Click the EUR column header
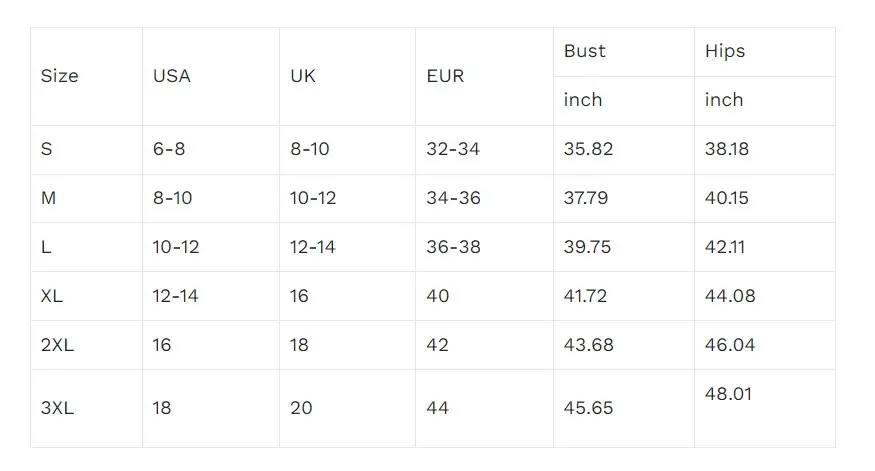The height and width of the screenshot is (471, 875). (x=445, y=76)
